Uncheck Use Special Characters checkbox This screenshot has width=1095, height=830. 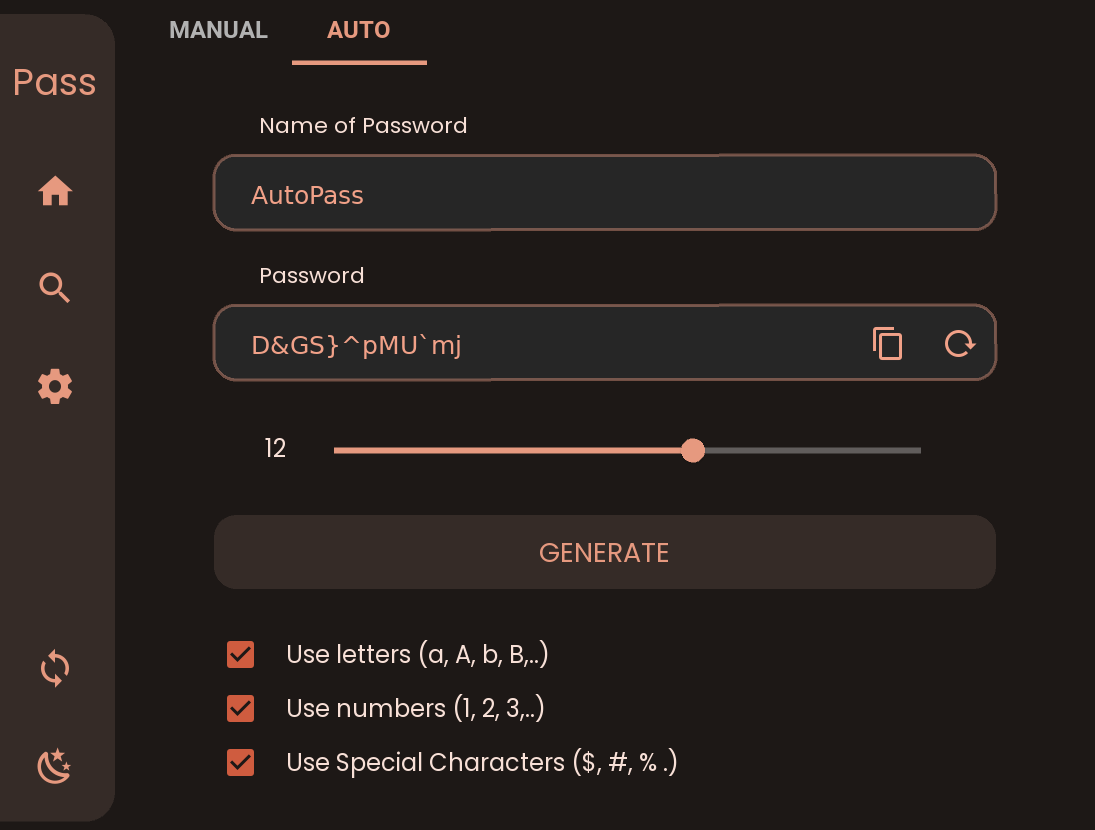pyautogui.click(x=240, y=762)
